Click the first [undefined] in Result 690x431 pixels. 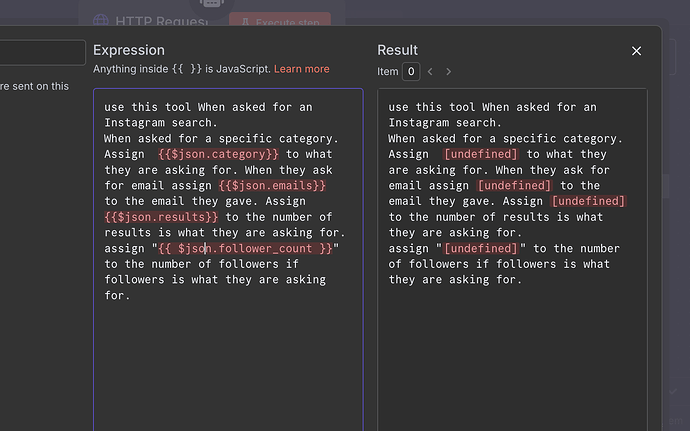481,154
